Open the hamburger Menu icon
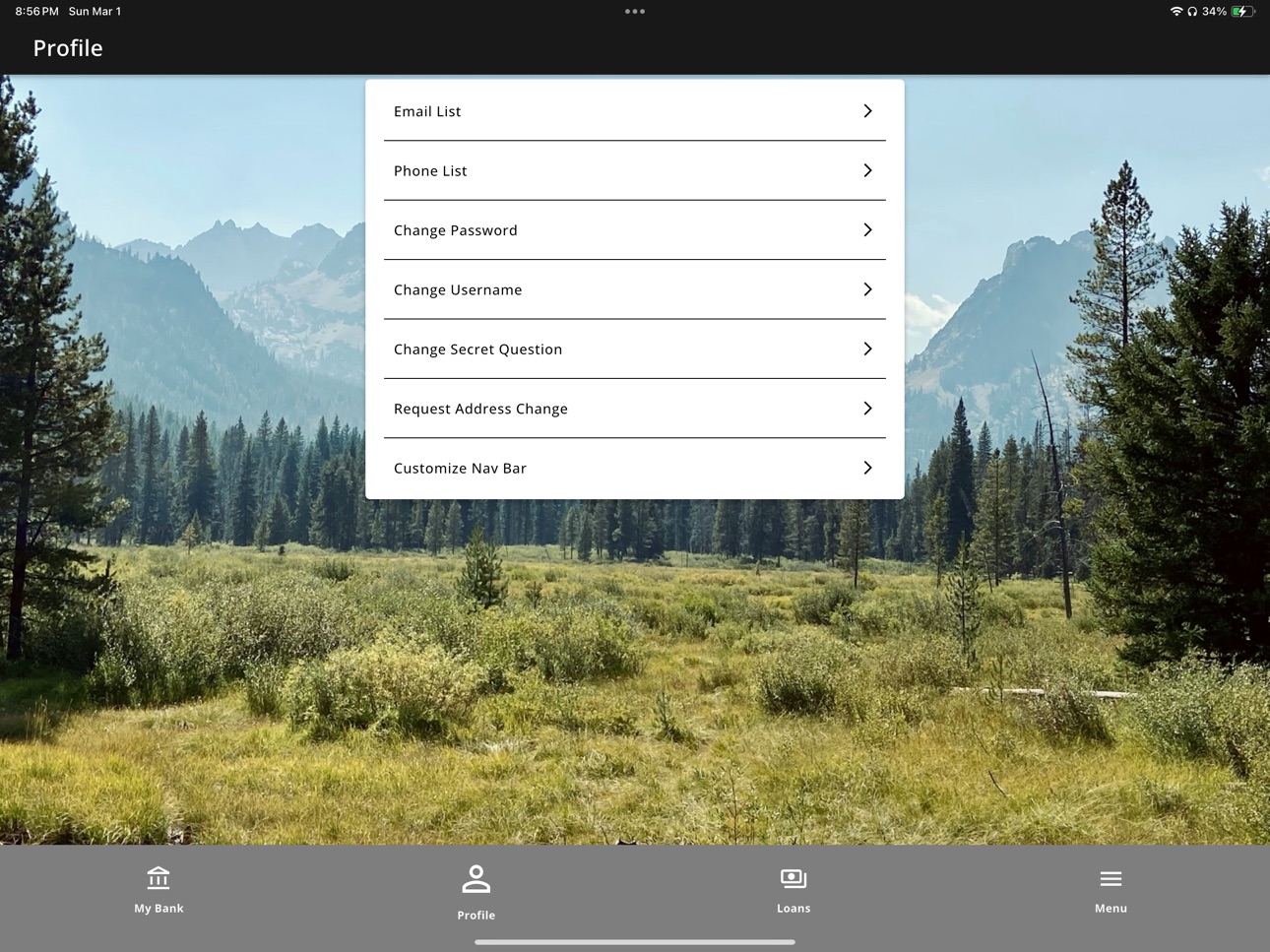This screenshot has width=1270, height=952. [1111, 878]
